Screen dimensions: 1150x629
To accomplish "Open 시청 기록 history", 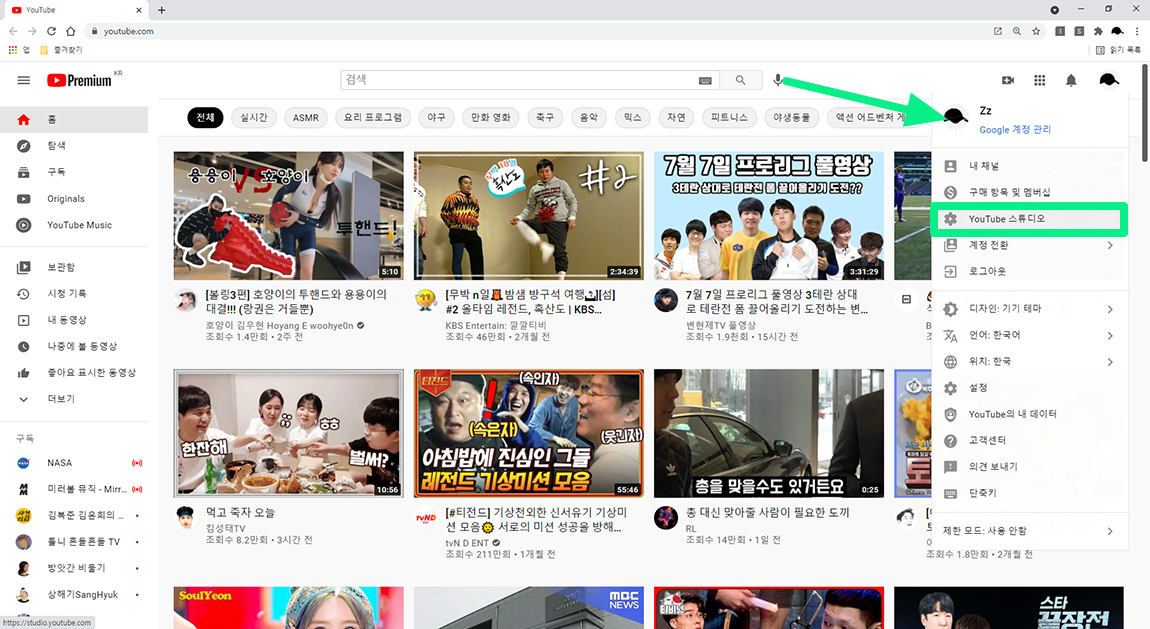I will (74, 293).
